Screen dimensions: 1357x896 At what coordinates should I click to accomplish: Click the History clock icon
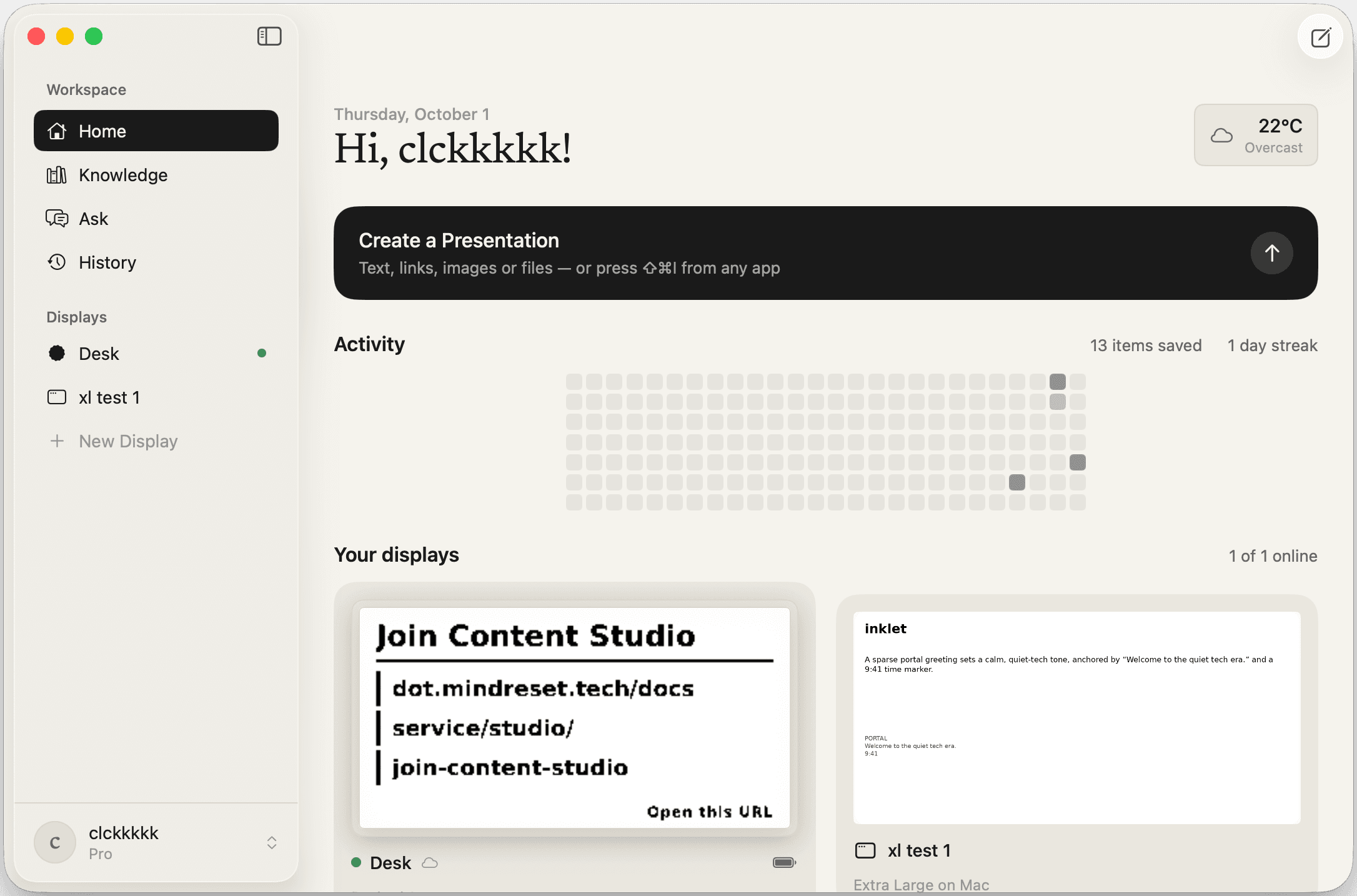tap(57, 262)
